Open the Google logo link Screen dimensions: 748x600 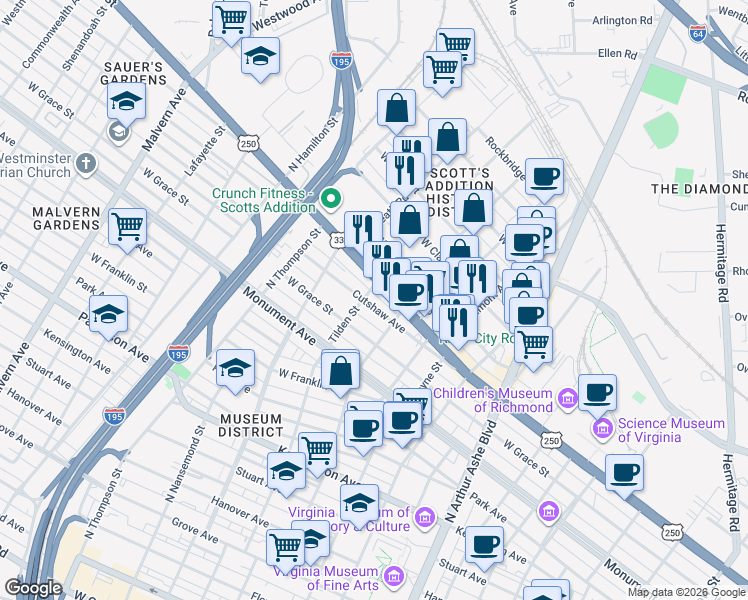tap(34, 588)
